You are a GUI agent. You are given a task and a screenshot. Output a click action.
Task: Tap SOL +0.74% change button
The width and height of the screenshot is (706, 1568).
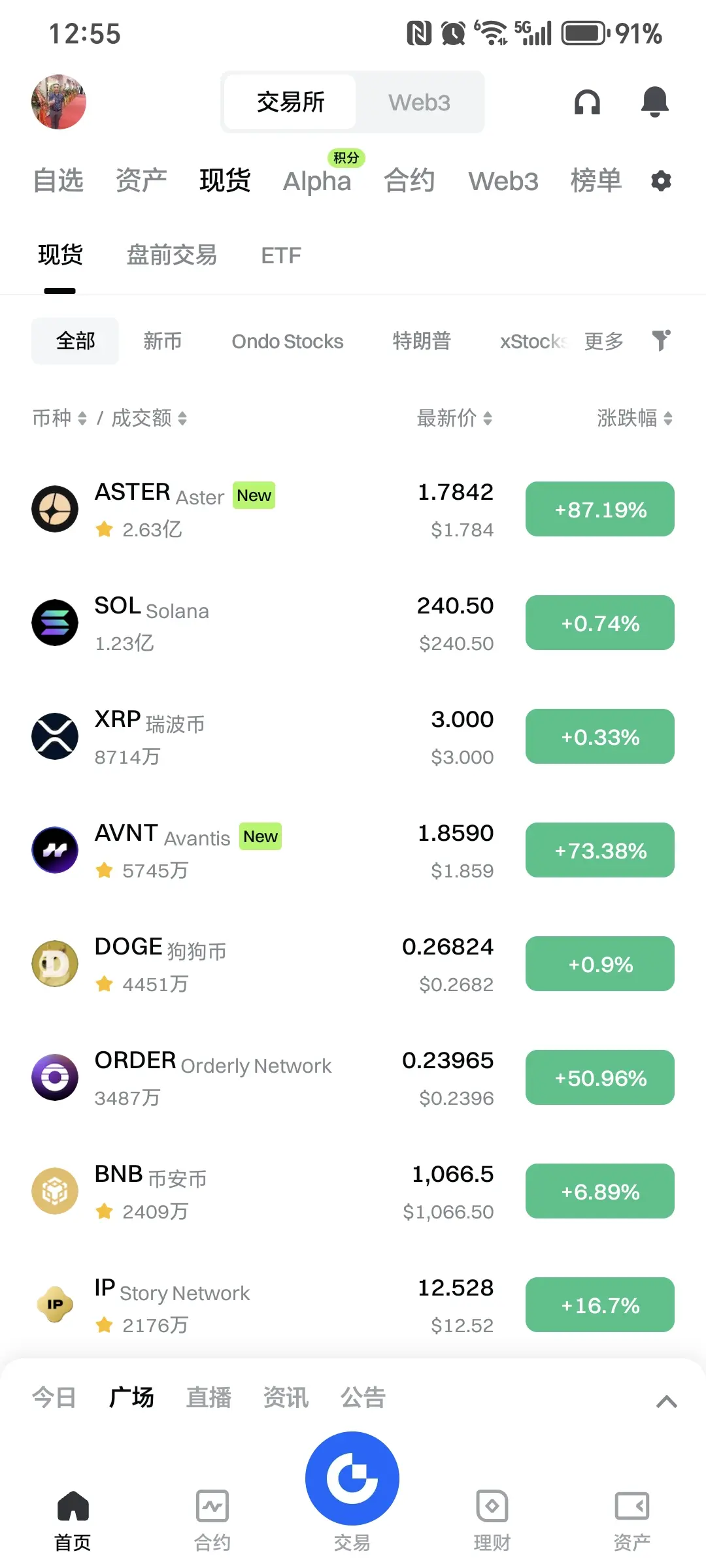[600, 623]
